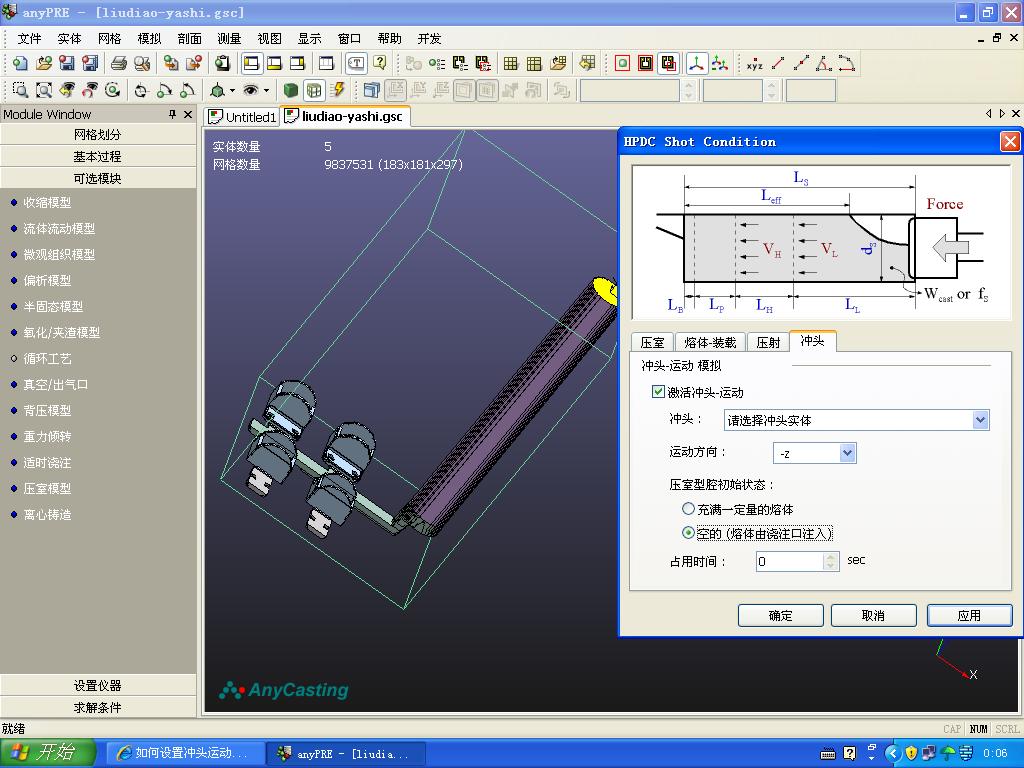Collapse the 可选模块 module section
The height and width of the screenshot is (768, 1024).
pos(98,178)
